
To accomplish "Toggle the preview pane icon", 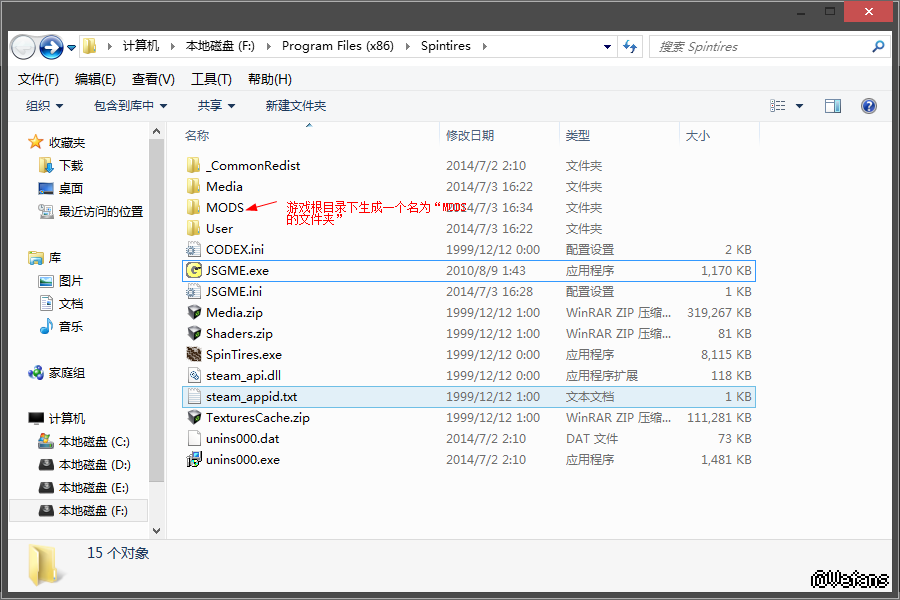I will [833, 106].
